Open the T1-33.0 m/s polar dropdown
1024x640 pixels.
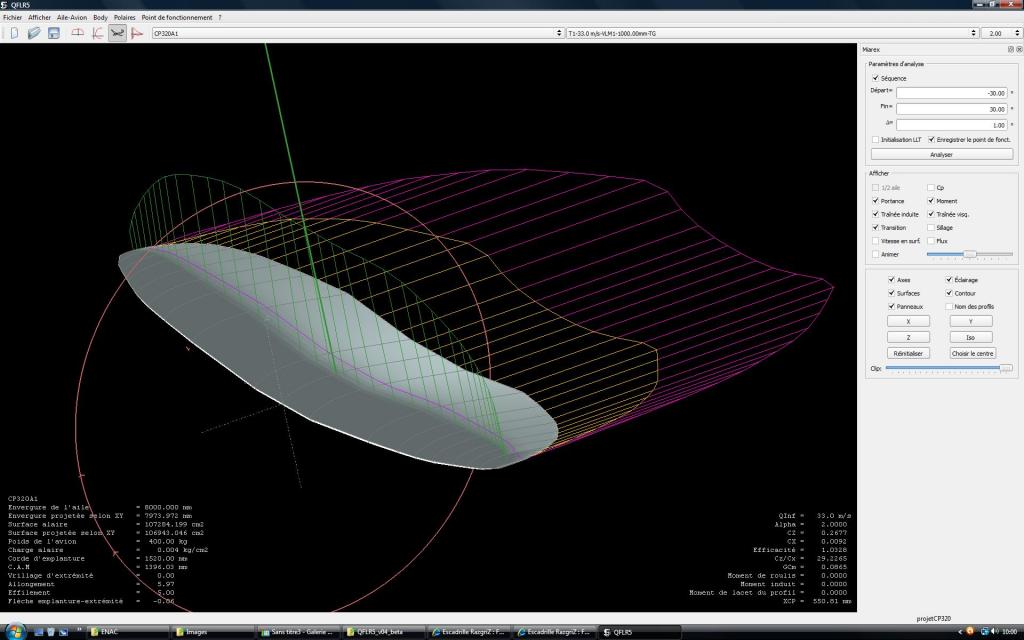[x=772, y=33]
